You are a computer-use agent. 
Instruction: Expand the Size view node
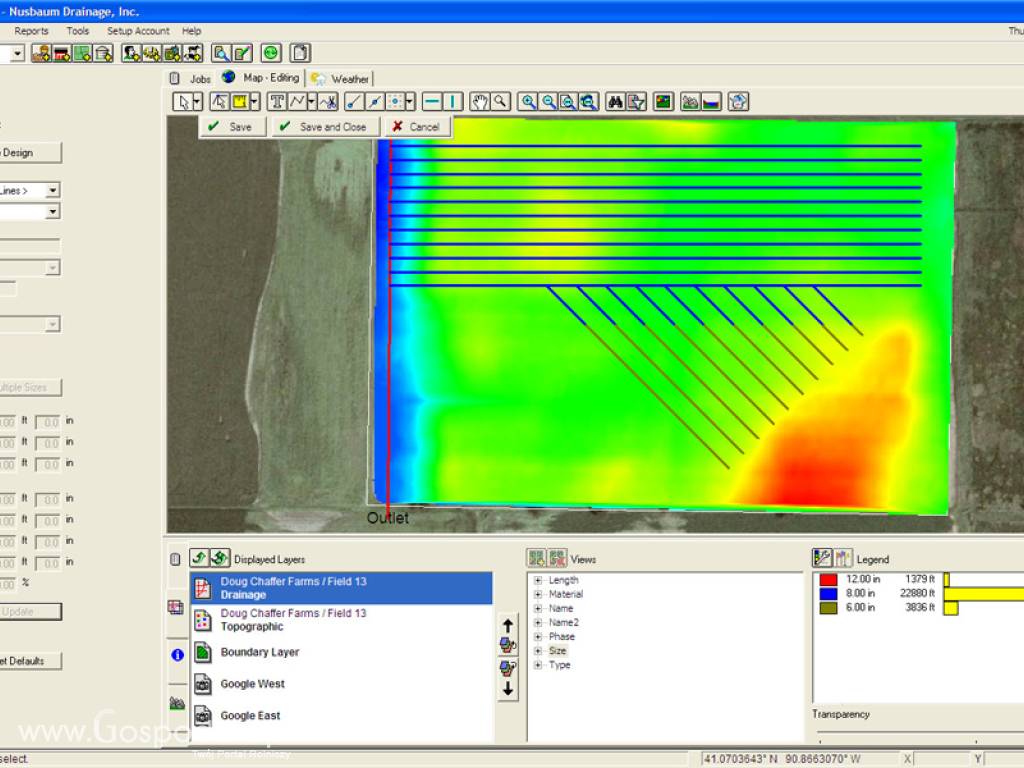coord(537,651)
